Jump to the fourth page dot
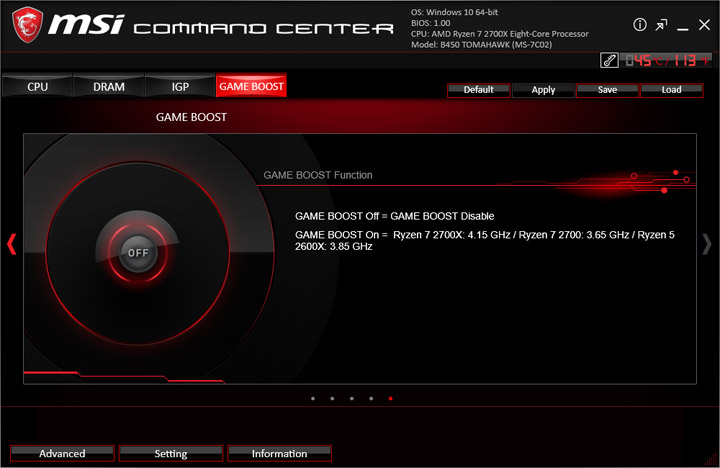720x468 pixels. [x=371, y=399]
